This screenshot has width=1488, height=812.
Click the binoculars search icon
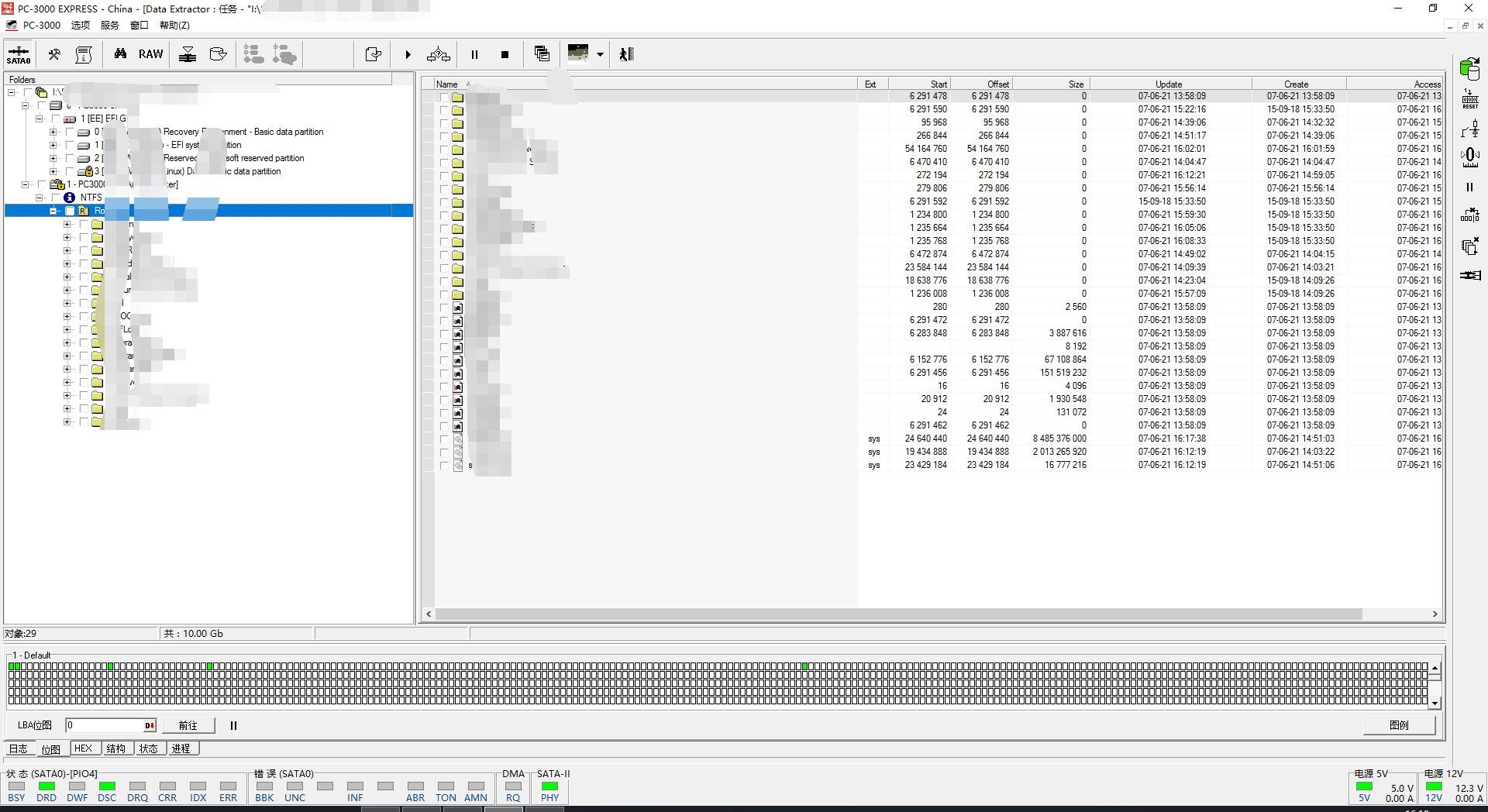point(120,54)
